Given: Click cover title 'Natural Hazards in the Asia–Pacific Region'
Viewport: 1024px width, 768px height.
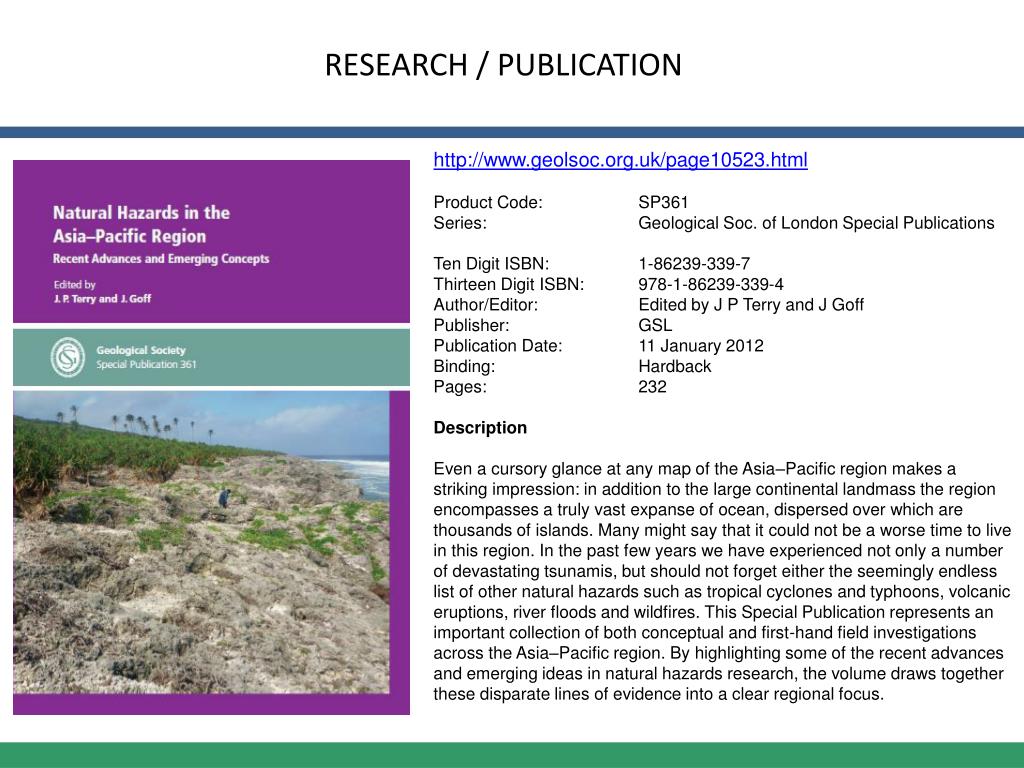Looking at the screenshot, I should (141, 224).
